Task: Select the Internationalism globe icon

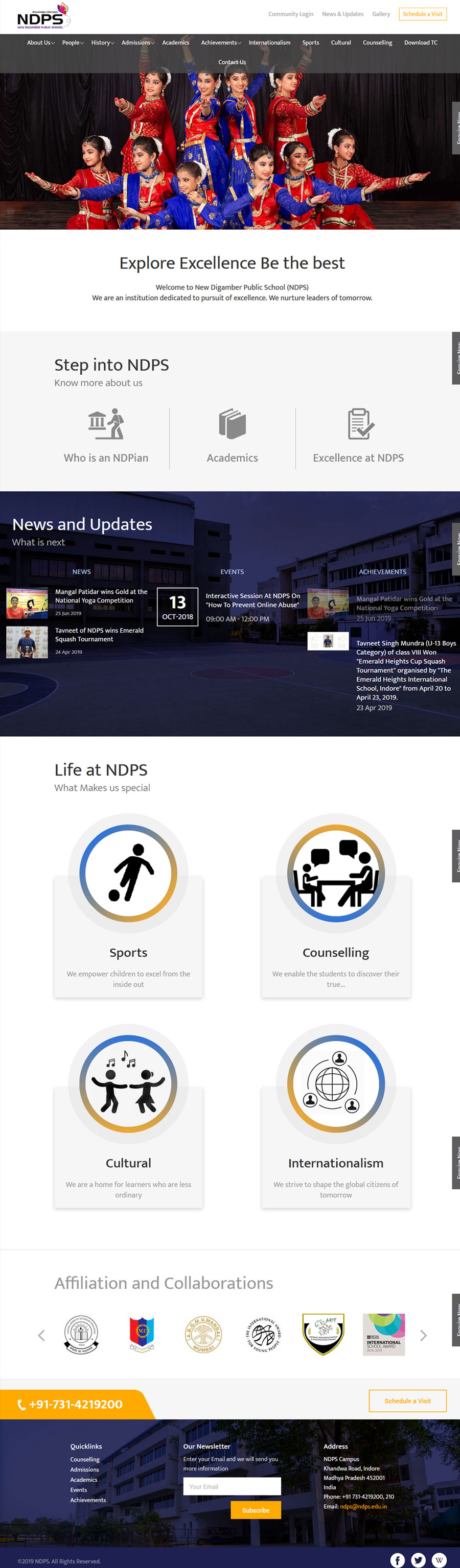Action: point(336,1083)
